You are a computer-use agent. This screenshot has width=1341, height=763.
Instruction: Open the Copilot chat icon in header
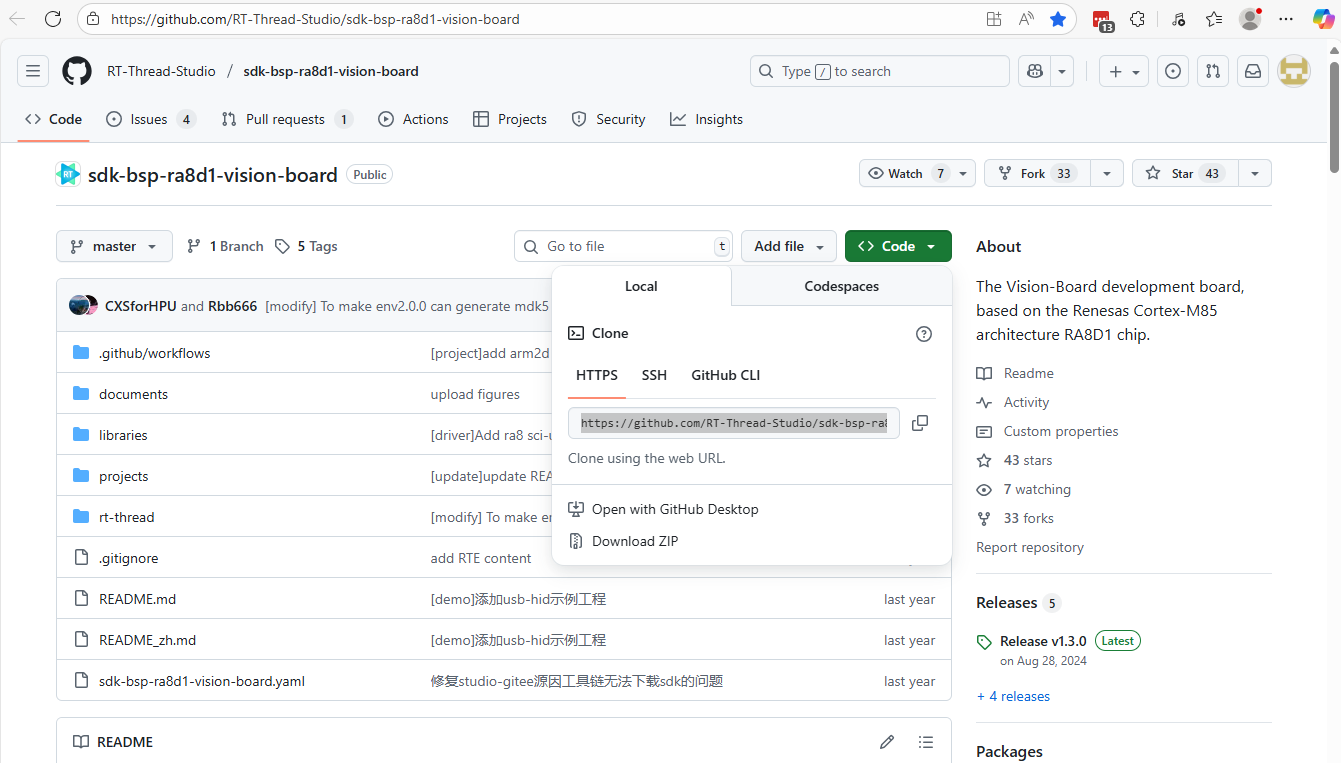tap(1035, 71)
